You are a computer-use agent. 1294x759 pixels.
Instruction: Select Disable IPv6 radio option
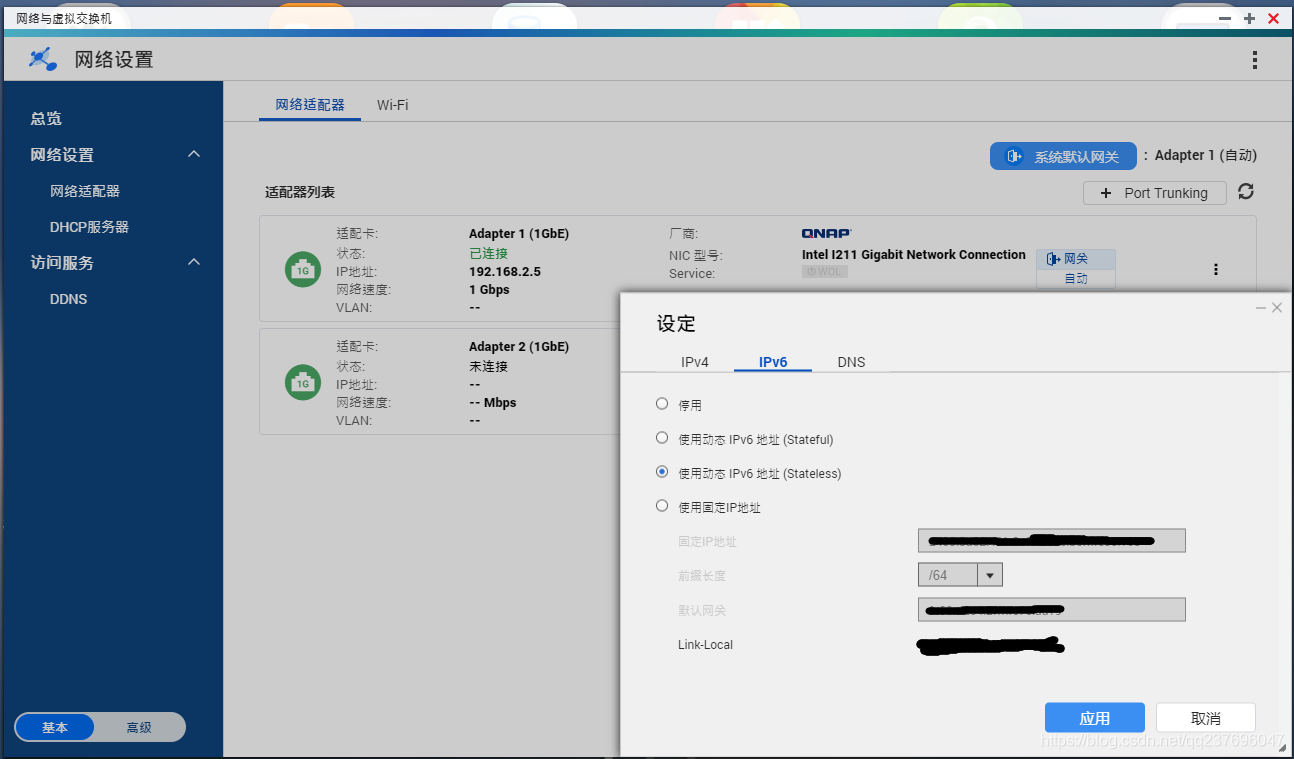click(x=662, y=404)
